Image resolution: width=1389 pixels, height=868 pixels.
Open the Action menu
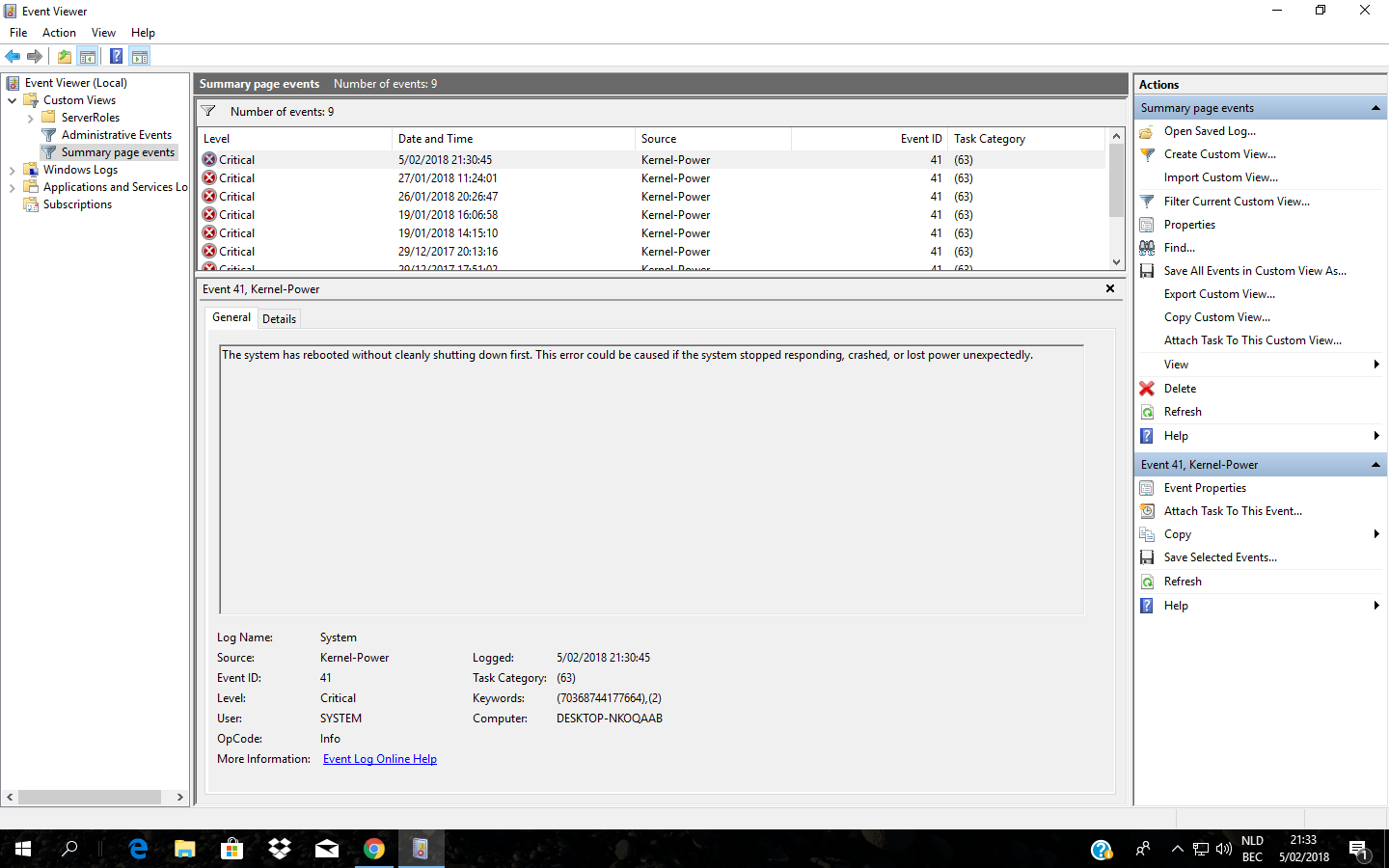coord(59,33)
